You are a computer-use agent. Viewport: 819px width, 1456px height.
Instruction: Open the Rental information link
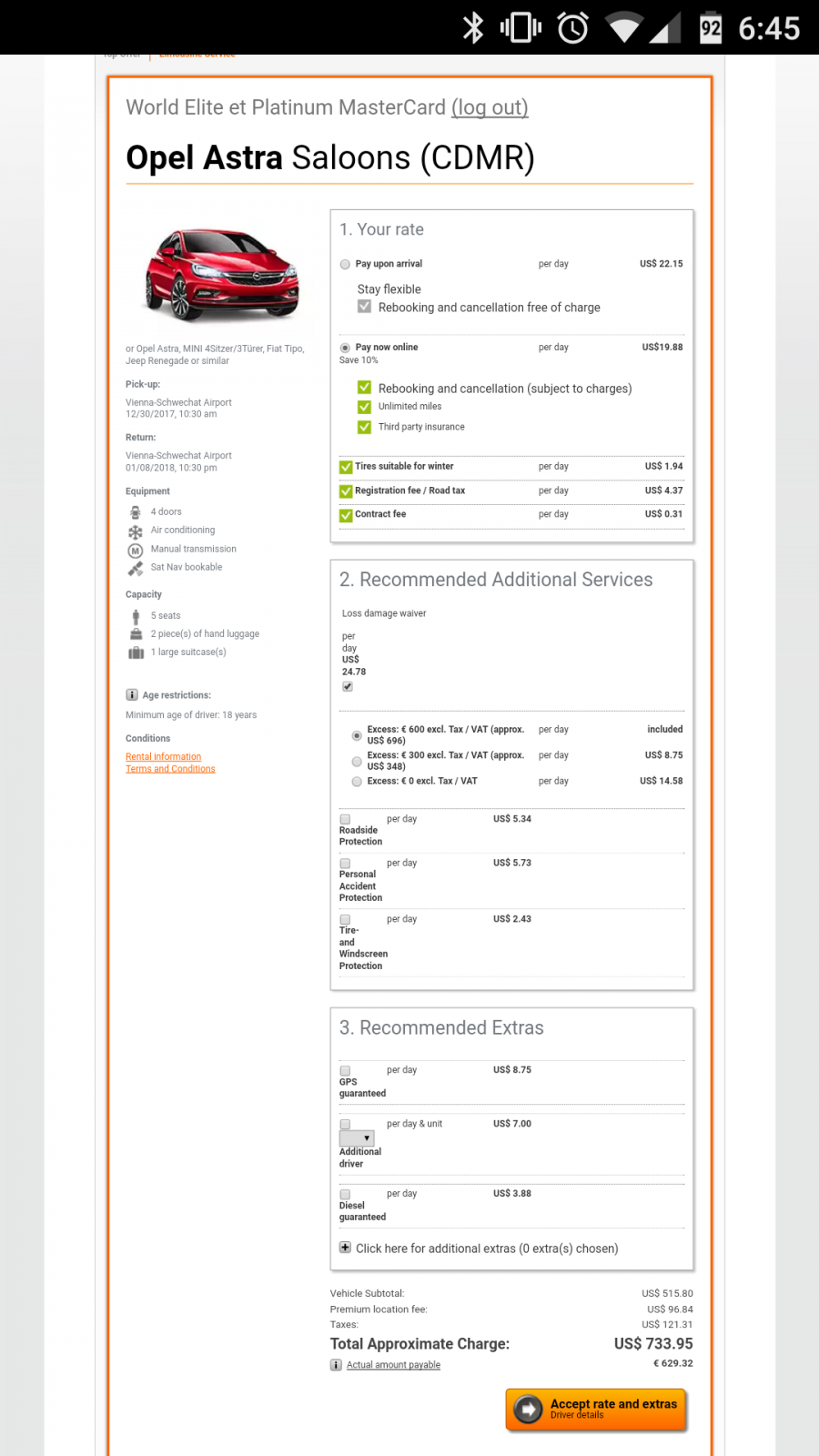164,757
